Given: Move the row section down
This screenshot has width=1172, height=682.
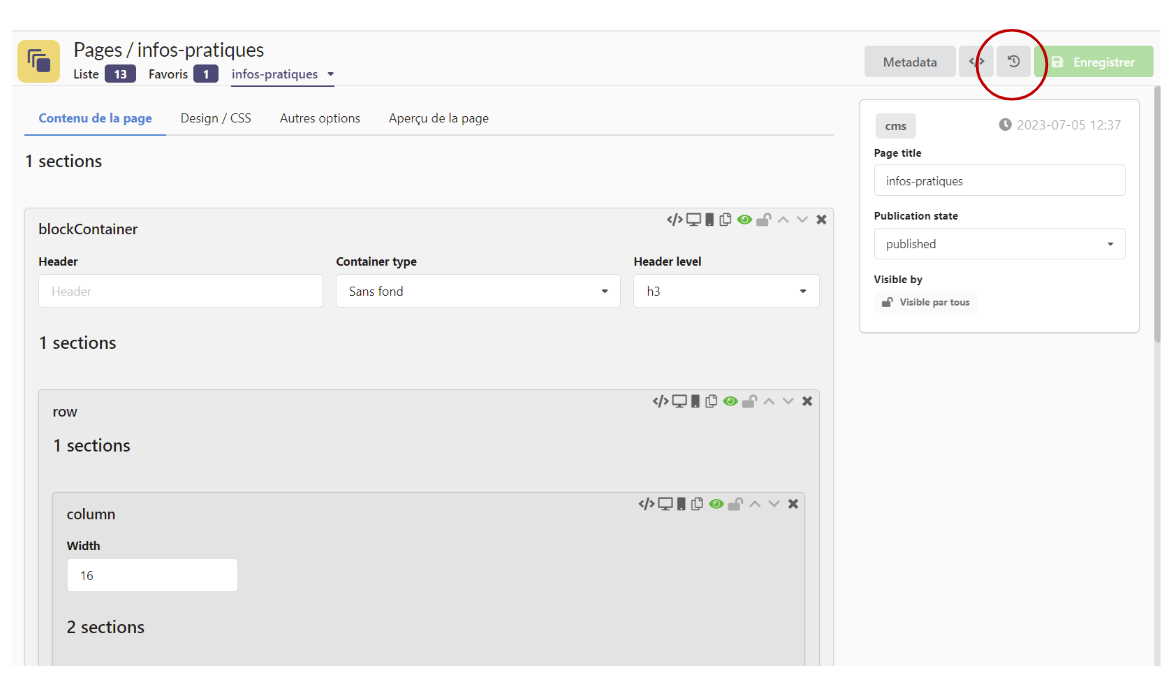Looking at the screenshot, I should click(x=788, y=401).
